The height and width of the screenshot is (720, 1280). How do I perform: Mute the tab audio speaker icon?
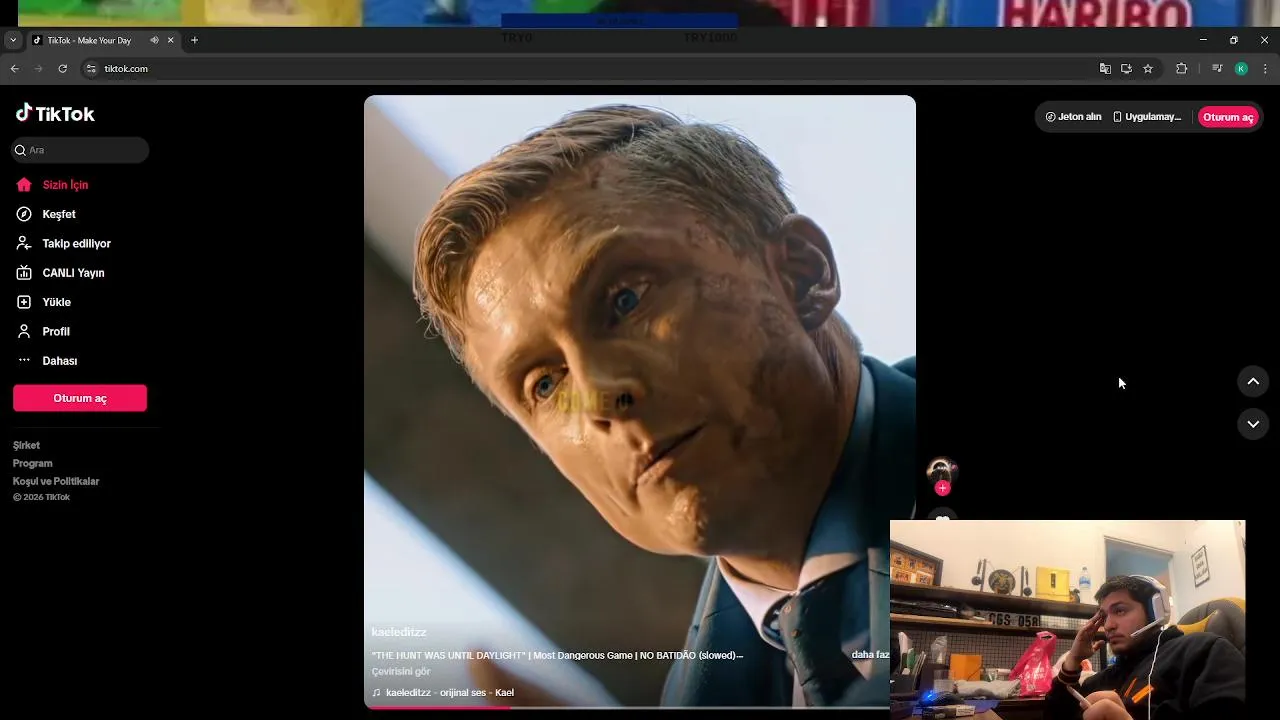pos(154,40)
